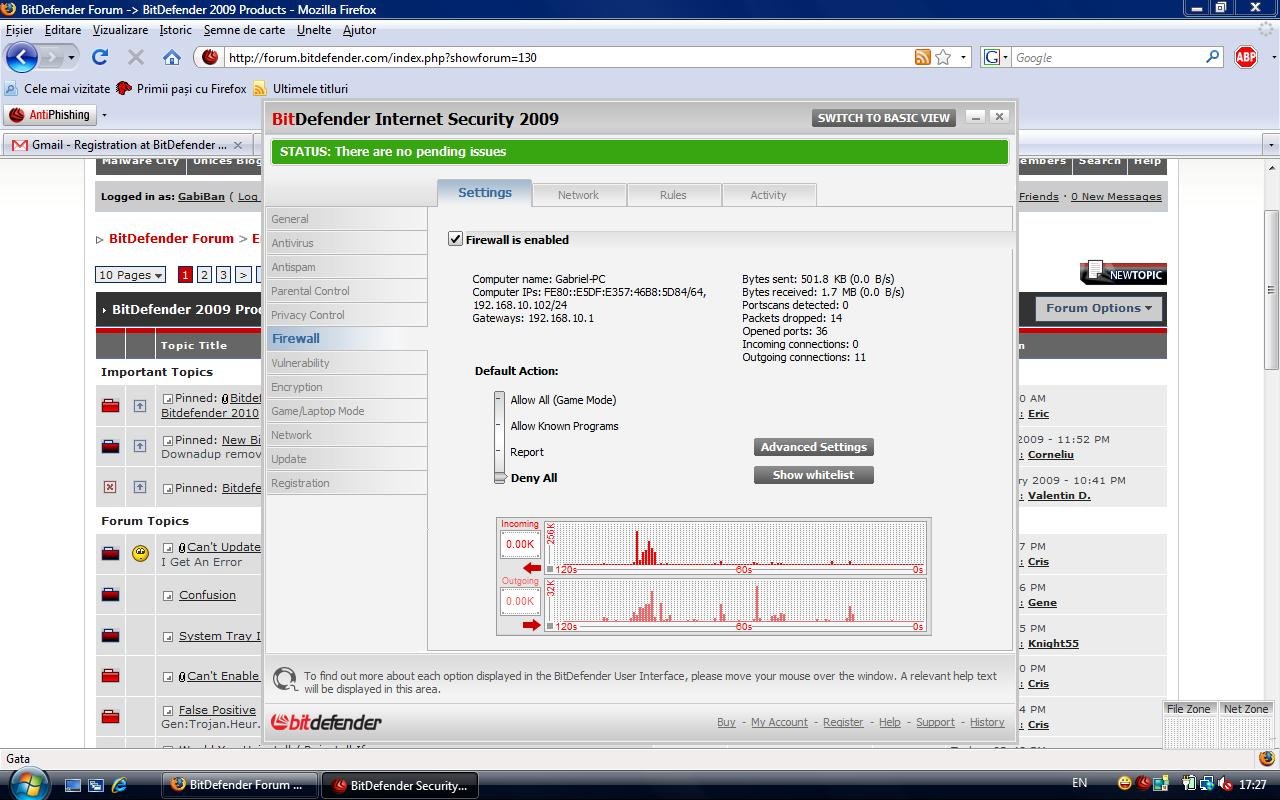Click the Buy link in BitDefender footer
The width and height of the screenshot is (1280, 800).
click(726, 722)
